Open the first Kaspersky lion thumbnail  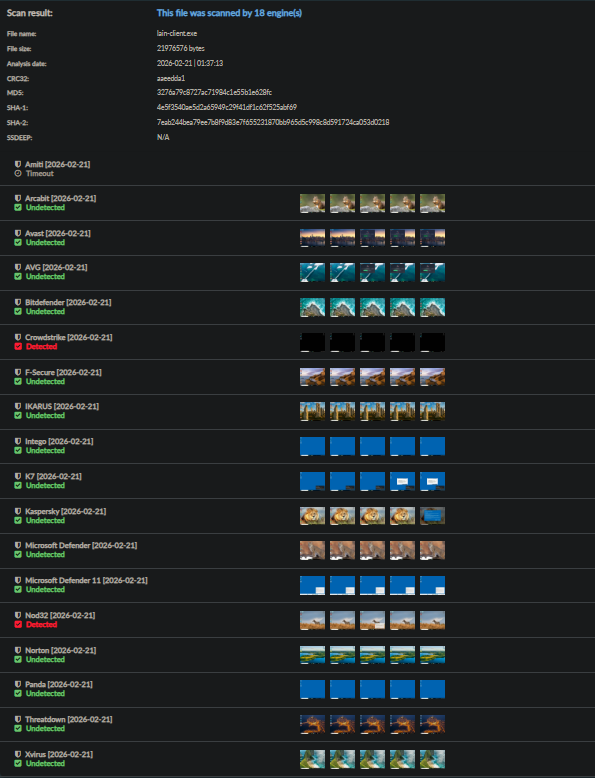click(313, 516)
